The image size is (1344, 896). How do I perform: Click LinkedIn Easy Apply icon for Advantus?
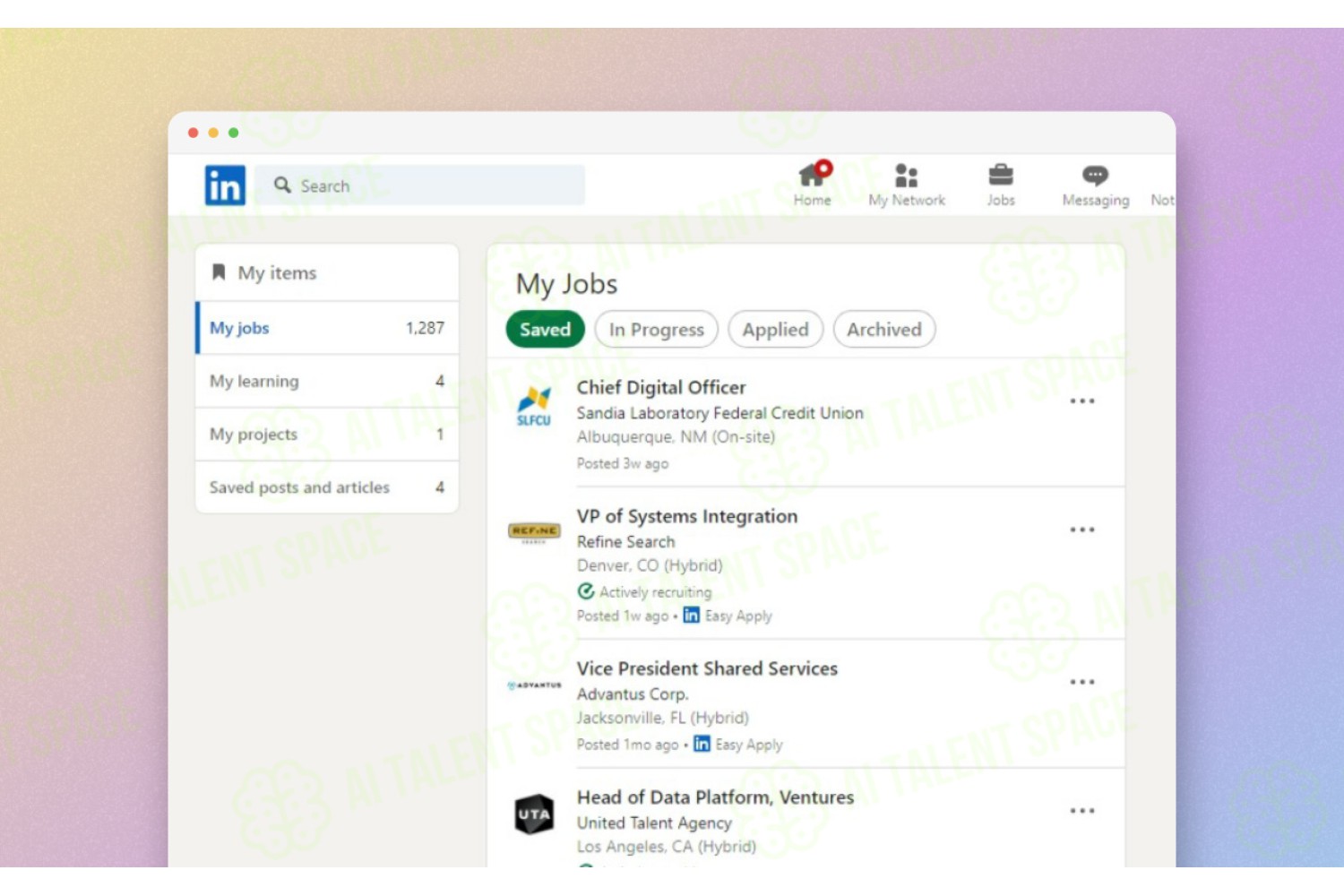pos(702,744)
